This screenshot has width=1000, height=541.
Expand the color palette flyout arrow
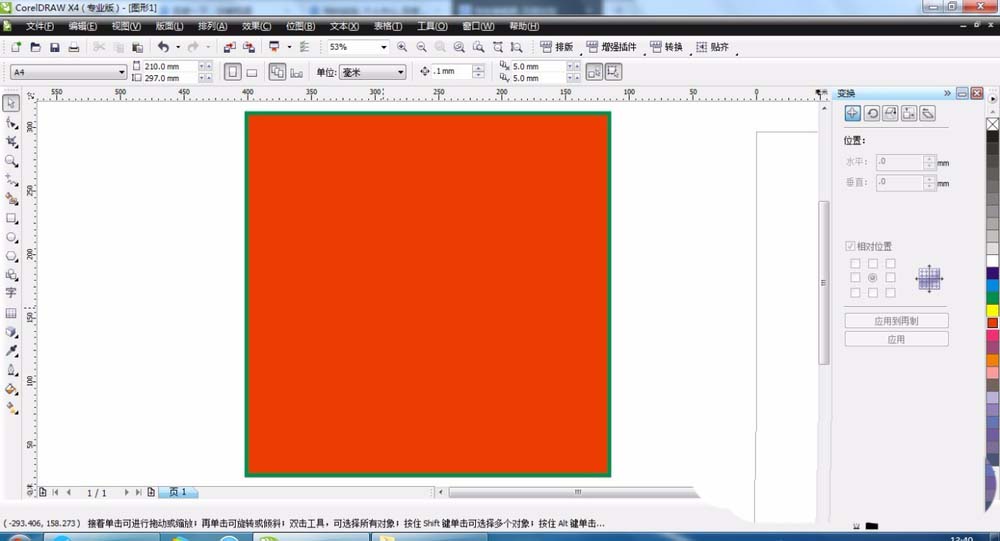coord(993,98)
